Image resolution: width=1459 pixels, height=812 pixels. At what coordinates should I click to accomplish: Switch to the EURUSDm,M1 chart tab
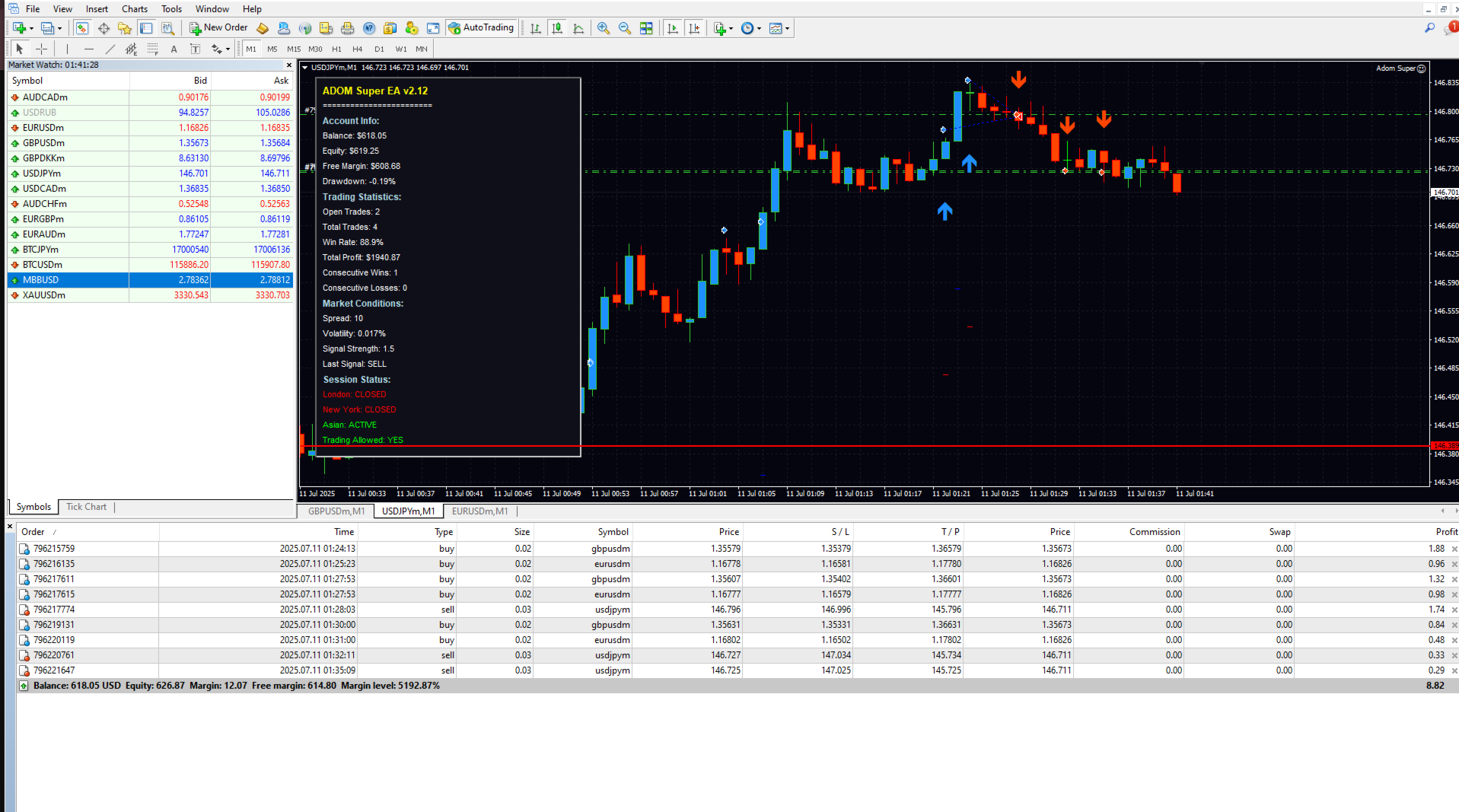(x=480, y=511)
